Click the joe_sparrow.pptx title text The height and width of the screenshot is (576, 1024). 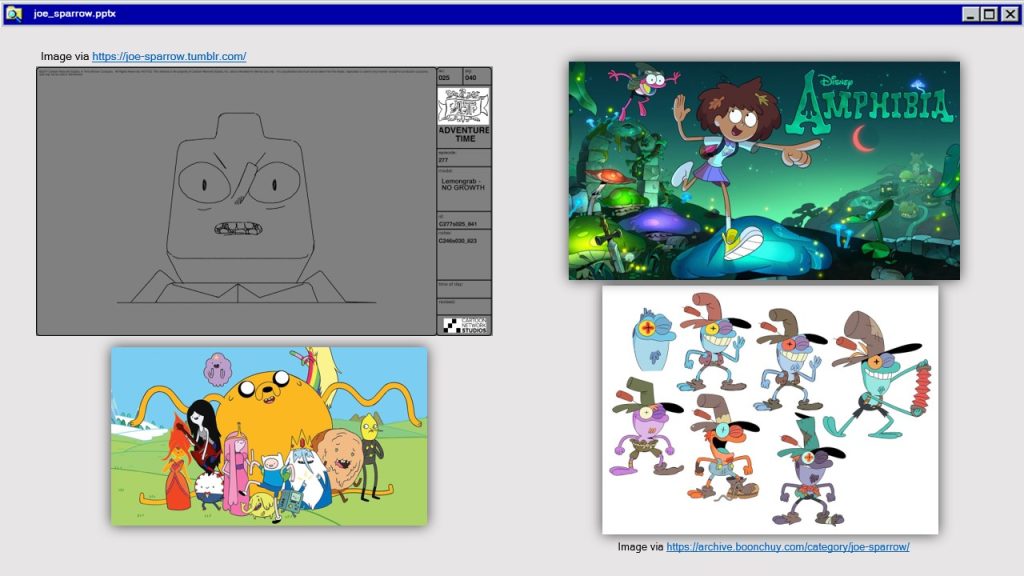click(x=74, y=14)
